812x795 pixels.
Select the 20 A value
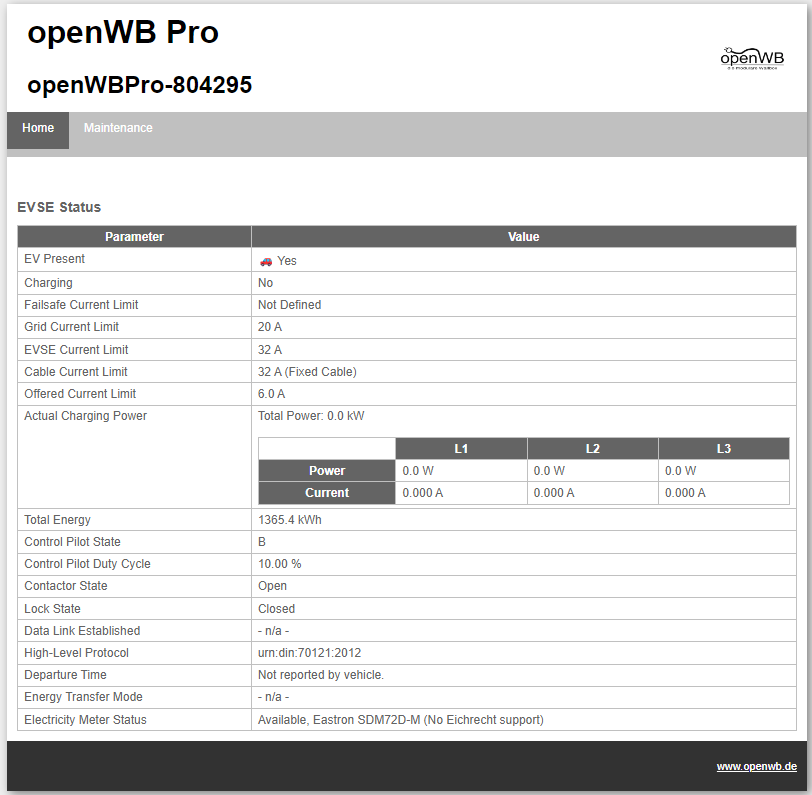[x=270, y=327]
